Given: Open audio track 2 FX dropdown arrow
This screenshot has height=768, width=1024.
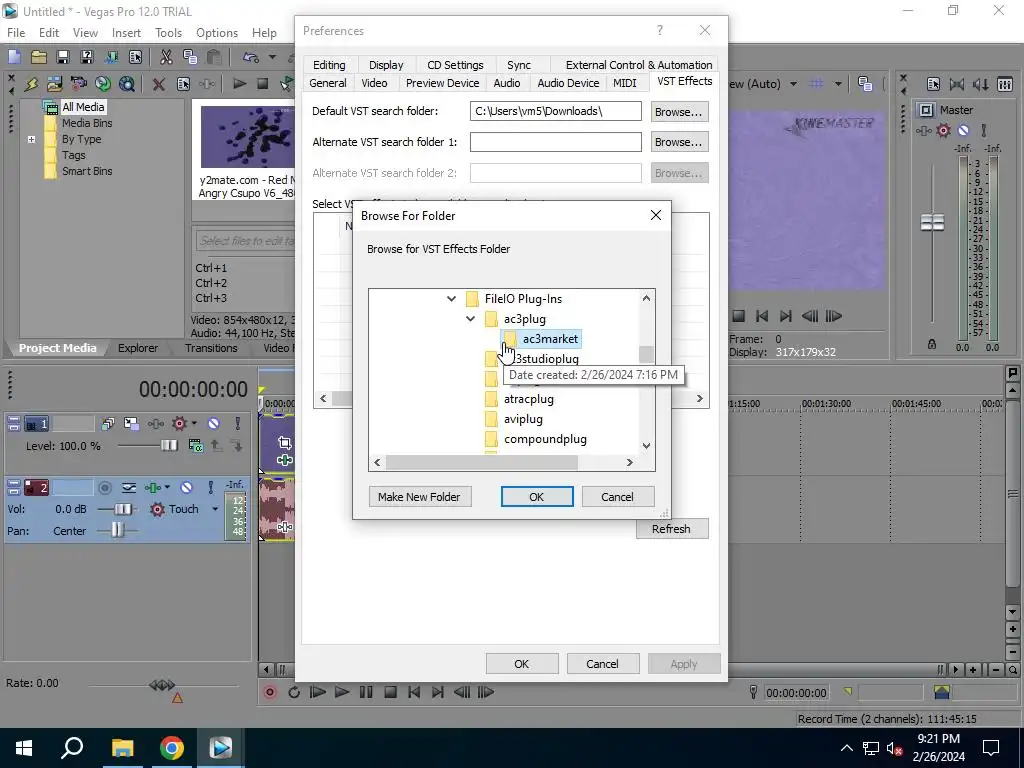Looking at the screenshot, I should (168, 488).
